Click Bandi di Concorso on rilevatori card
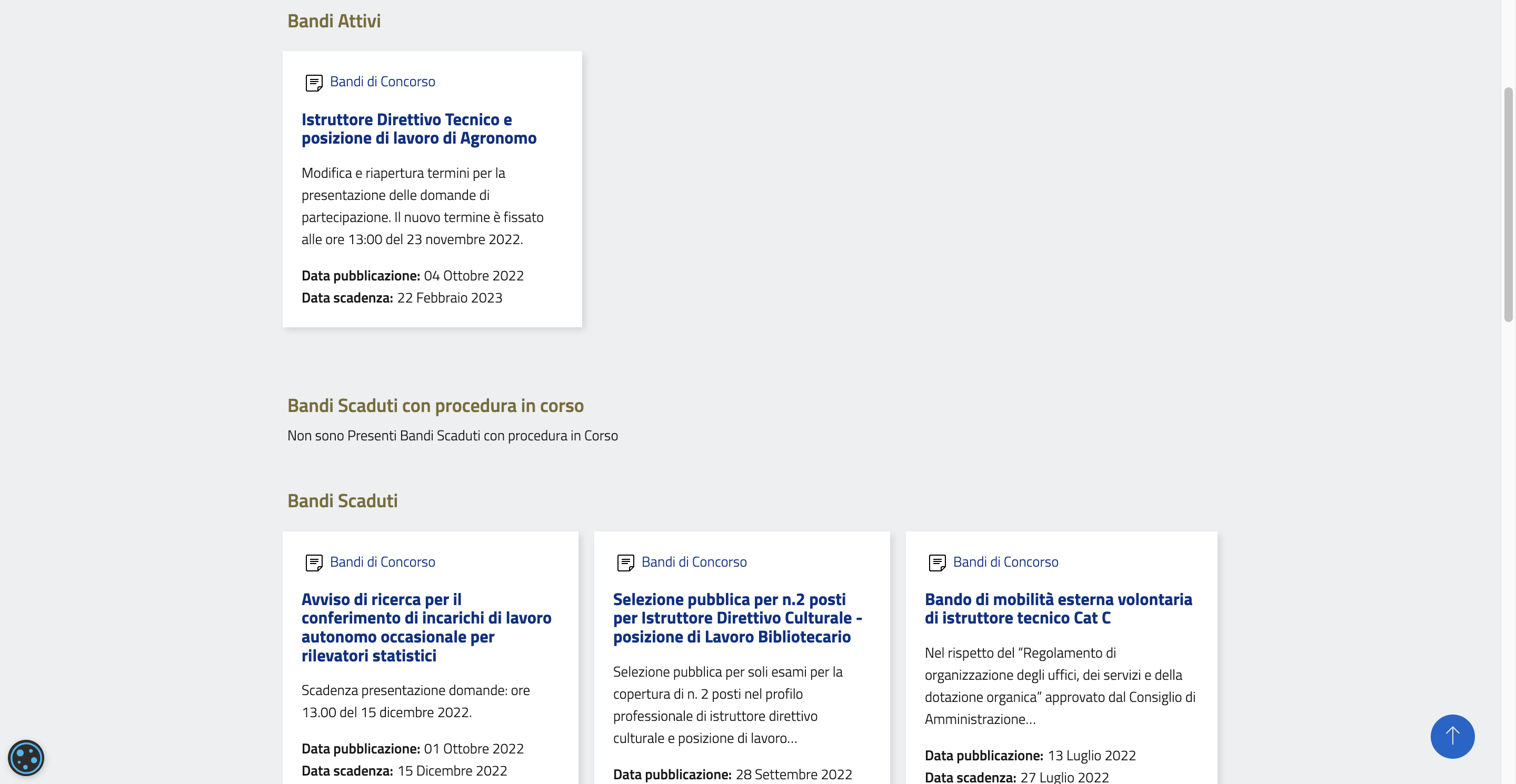The width and height of the screenshot is (1516, 784). [383, 561]
